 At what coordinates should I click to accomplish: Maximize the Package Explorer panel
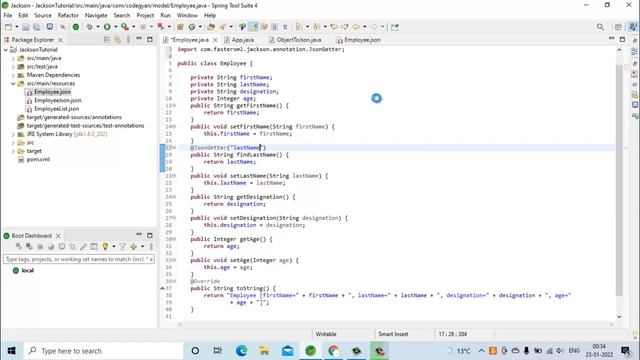pyautogui.click(x=150, y=40)
